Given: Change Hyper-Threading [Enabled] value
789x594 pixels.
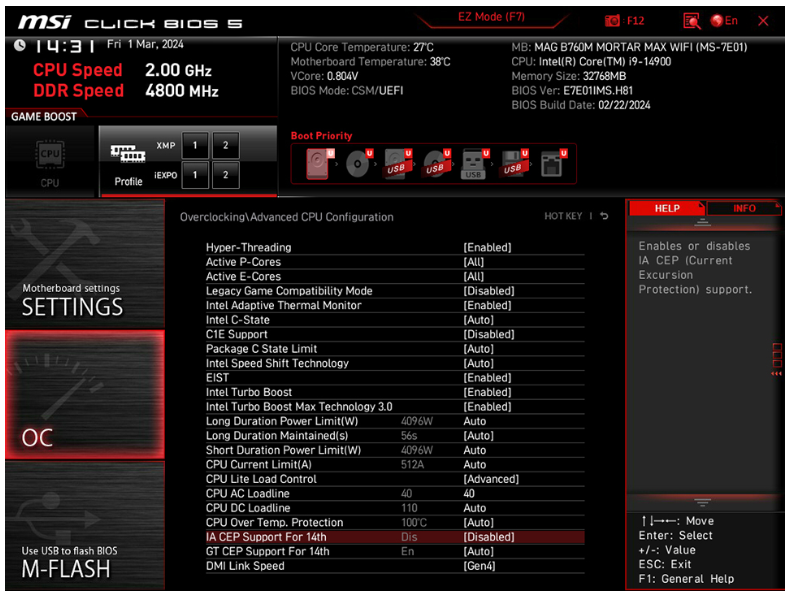Looking at the screenshot, I should 487,247.
